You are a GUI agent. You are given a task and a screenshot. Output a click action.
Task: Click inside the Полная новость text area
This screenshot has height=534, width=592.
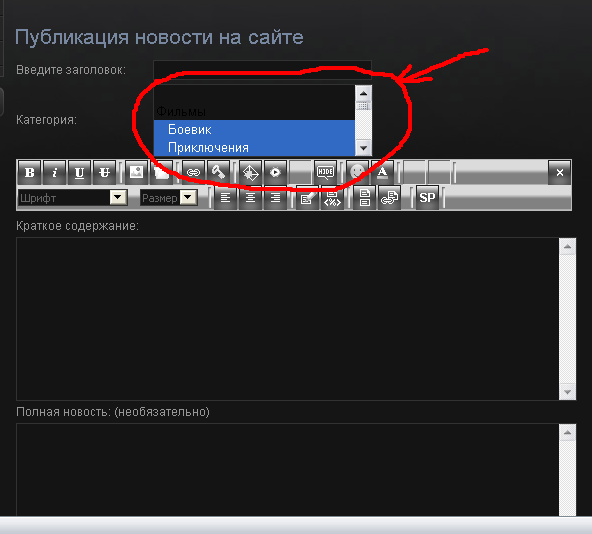[x=287, y=469]
